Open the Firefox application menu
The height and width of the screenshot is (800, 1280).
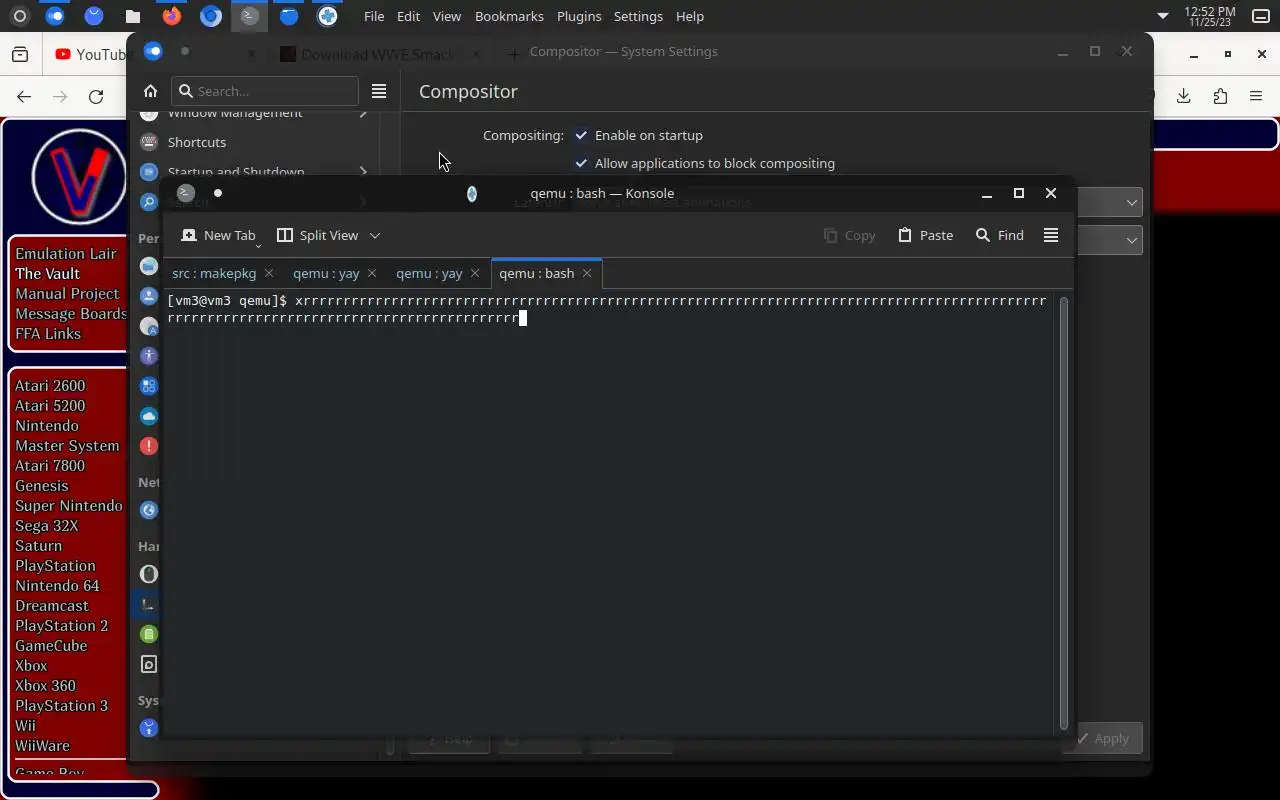coord(1256,96)
